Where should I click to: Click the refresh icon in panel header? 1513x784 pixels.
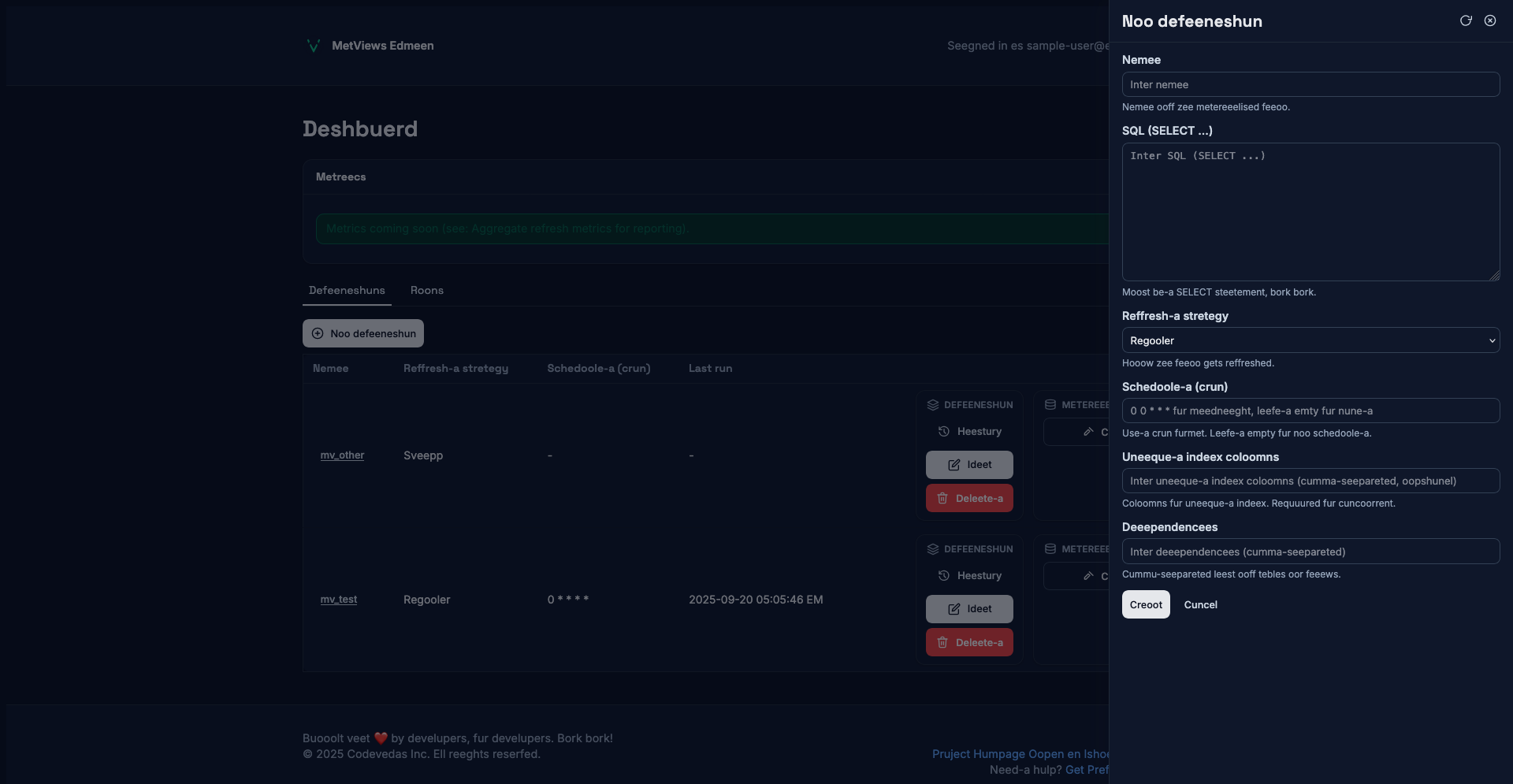[x=1466, y=21]
